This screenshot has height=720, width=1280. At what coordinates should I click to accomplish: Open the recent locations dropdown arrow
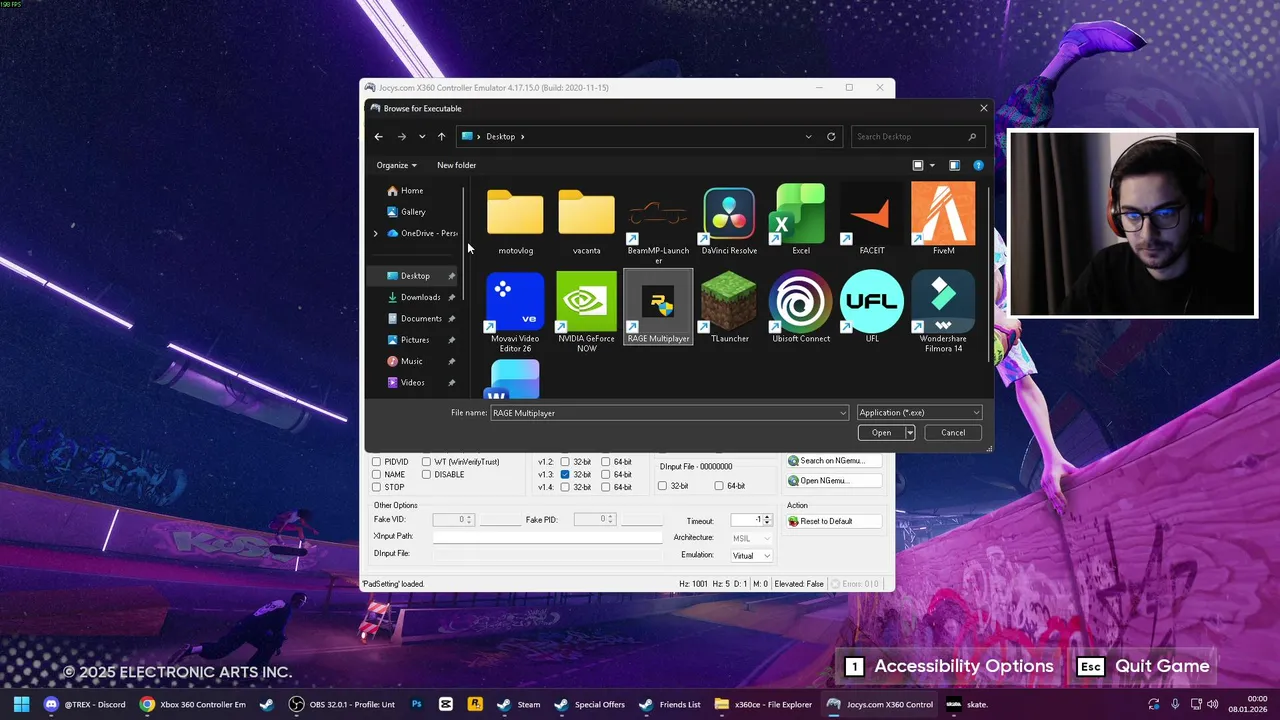coord(422,136)
